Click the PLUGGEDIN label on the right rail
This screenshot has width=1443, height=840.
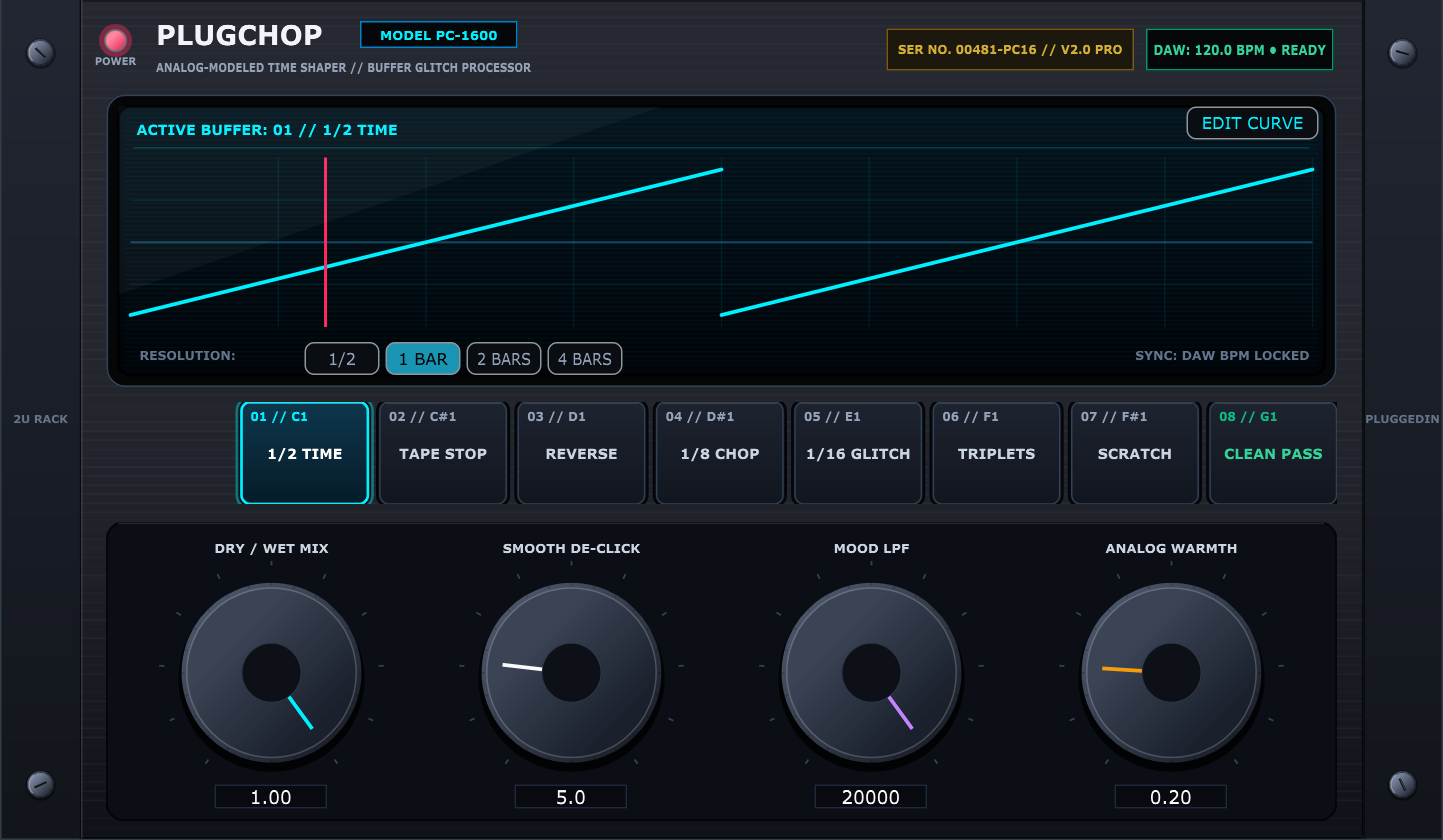click(x=1403, y=419)
